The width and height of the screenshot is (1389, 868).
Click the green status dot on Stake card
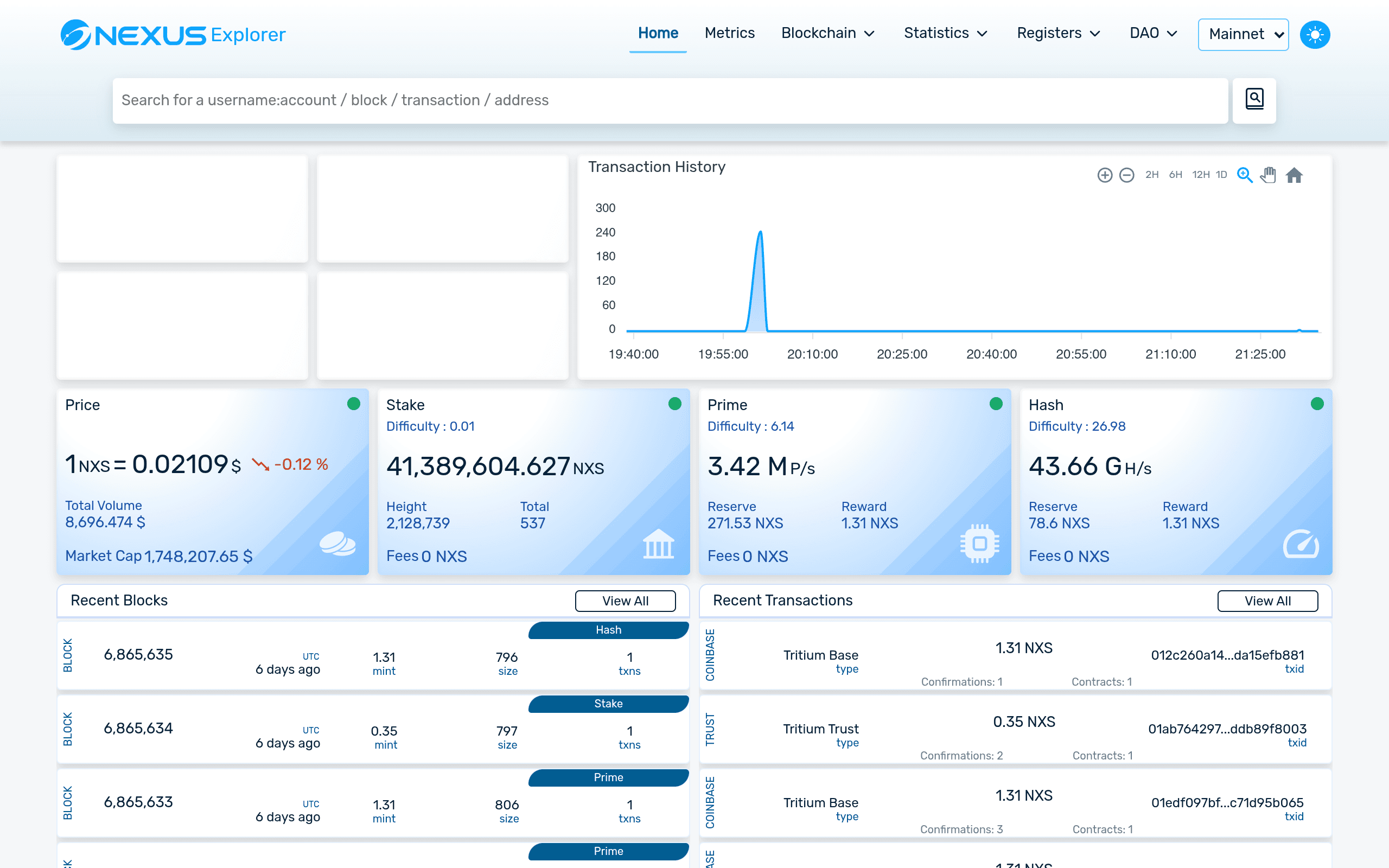point(675,404)
